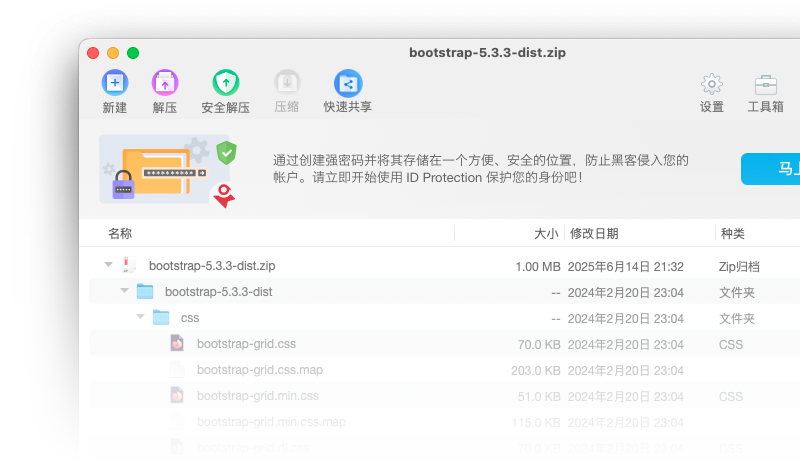Click the zip archive file icon
Viewport: 800px width, 465px height.
tap(129, 265)
